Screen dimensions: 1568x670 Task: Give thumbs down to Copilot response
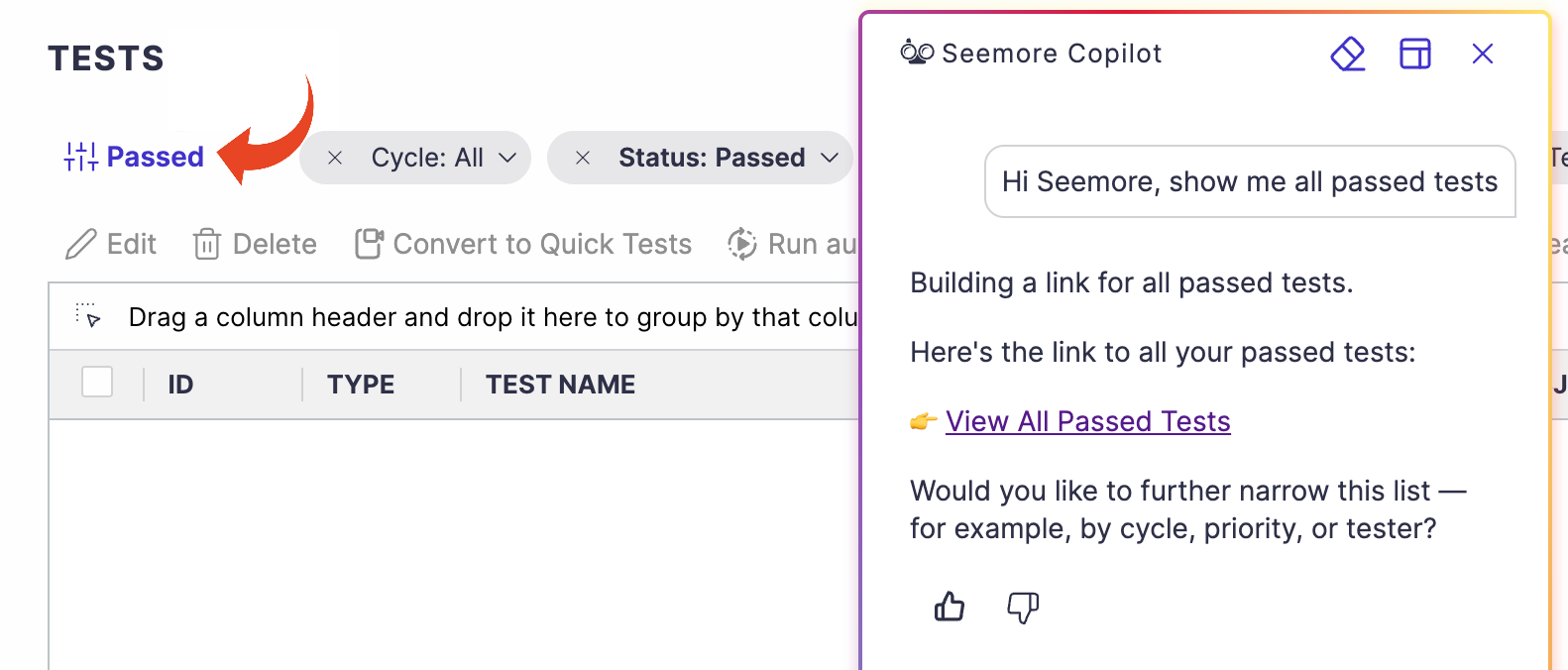[x=1023, y=608]
